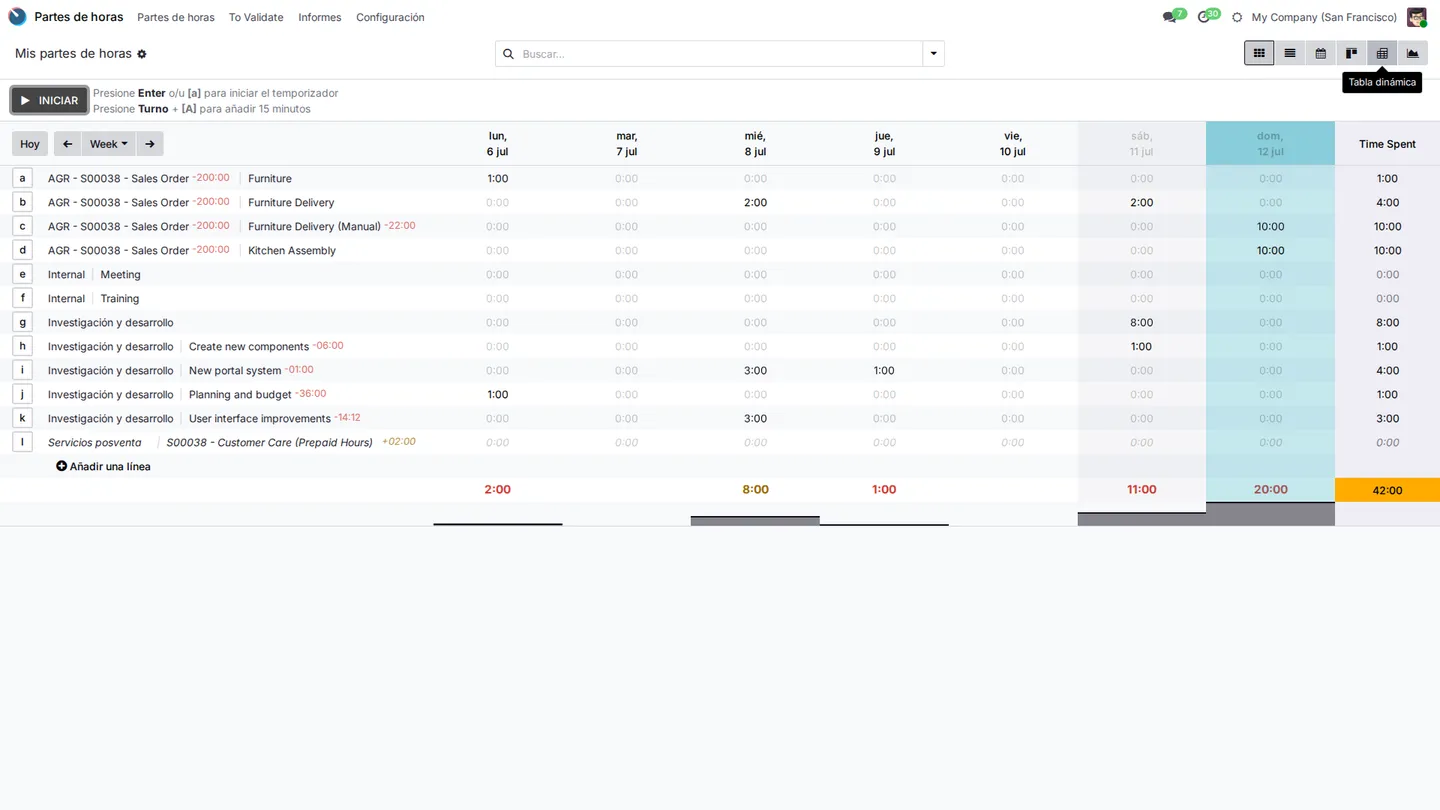Click the Hoy button
This screenshot has height=810, width=1440.
pos(30,144)
